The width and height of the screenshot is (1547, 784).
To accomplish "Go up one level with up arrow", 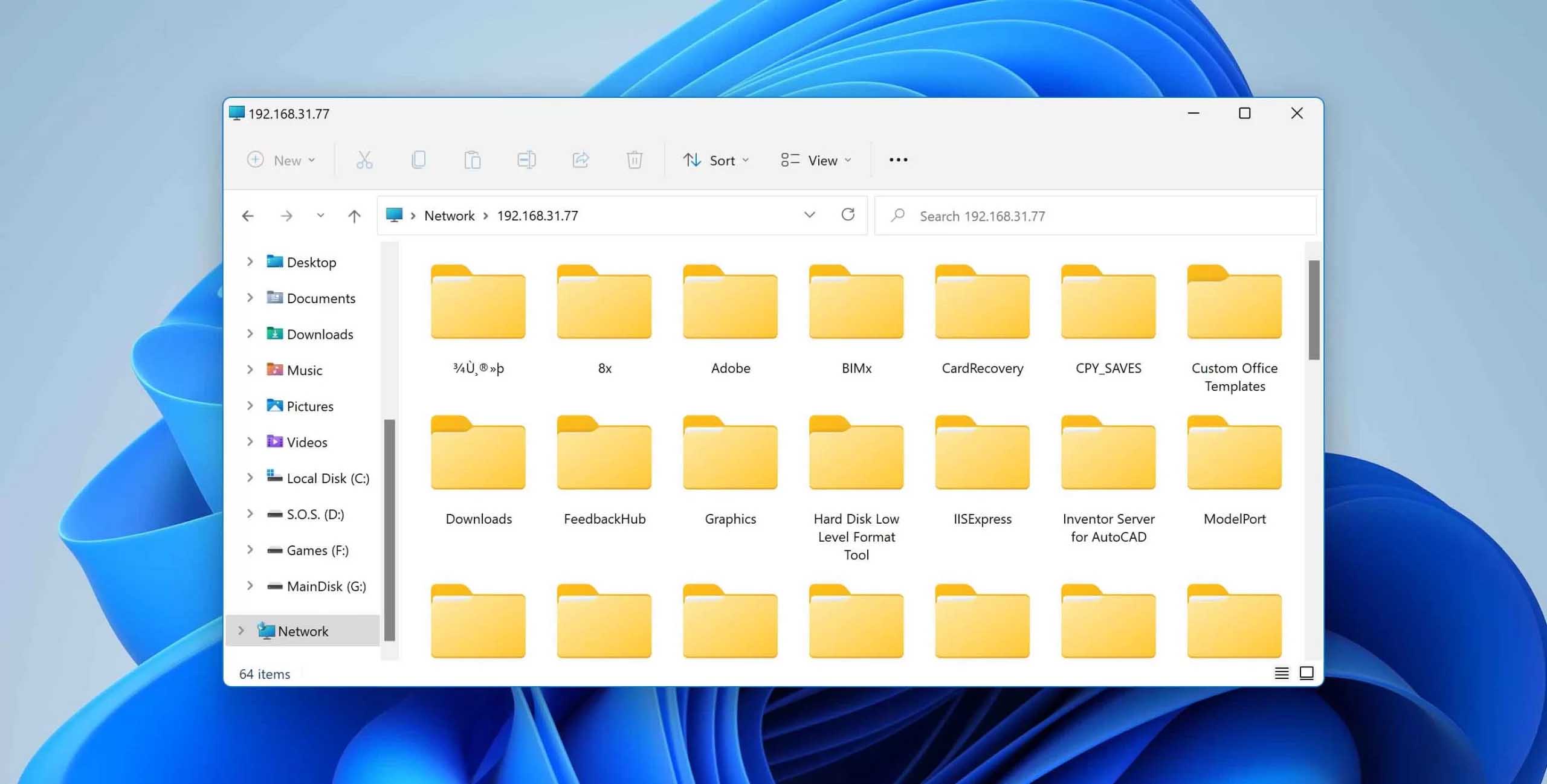I will click(x=355, y=216).
